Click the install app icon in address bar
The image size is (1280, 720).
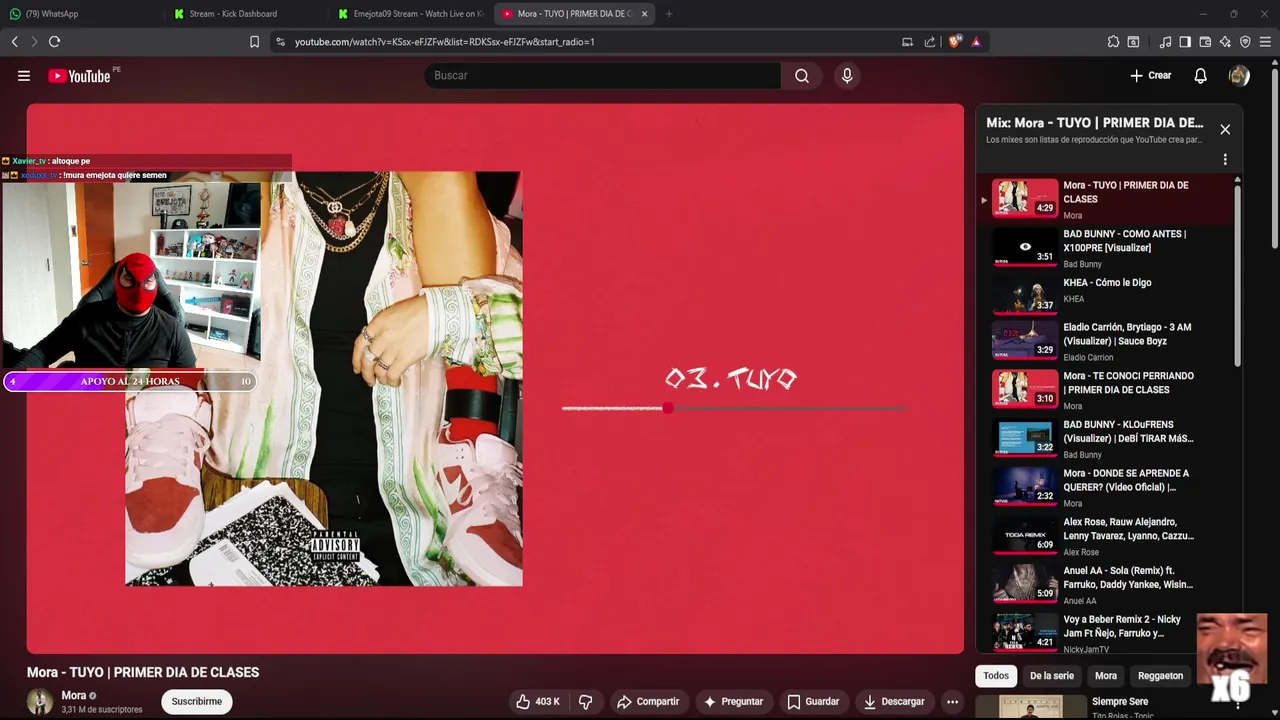pos(907,42)
